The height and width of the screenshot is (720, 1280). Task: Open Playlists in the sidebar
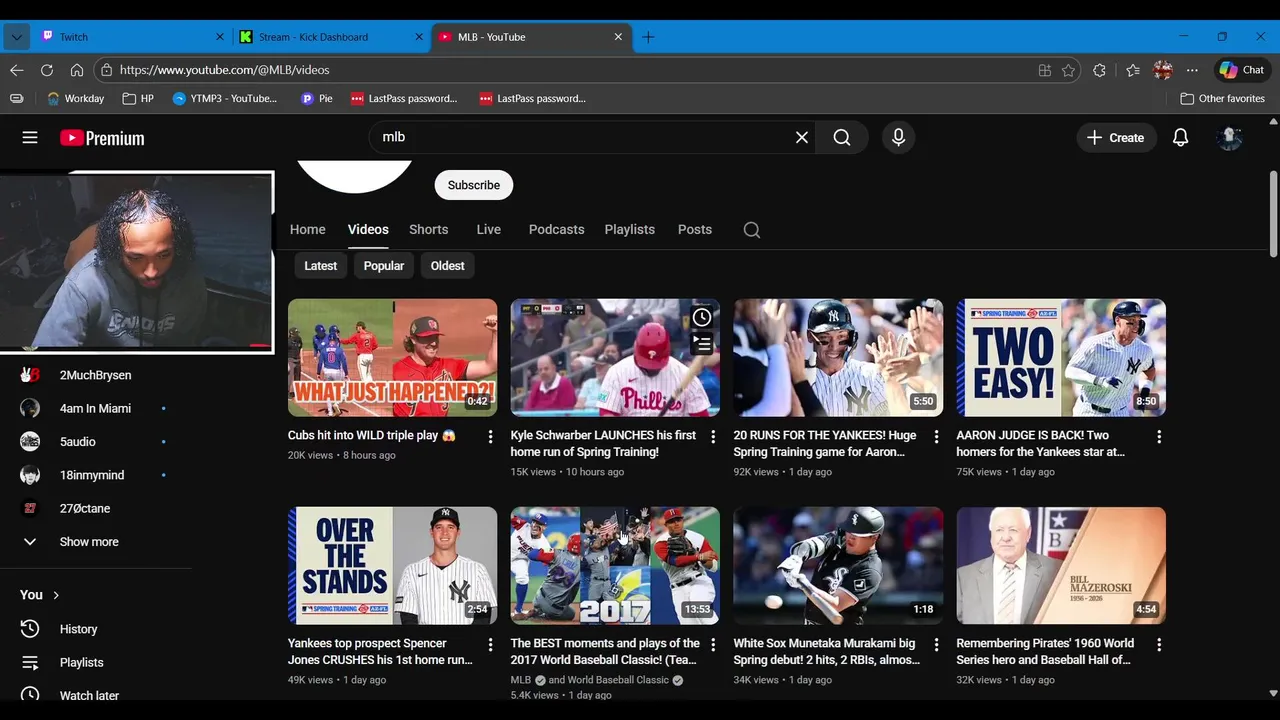tap(81, 662)
